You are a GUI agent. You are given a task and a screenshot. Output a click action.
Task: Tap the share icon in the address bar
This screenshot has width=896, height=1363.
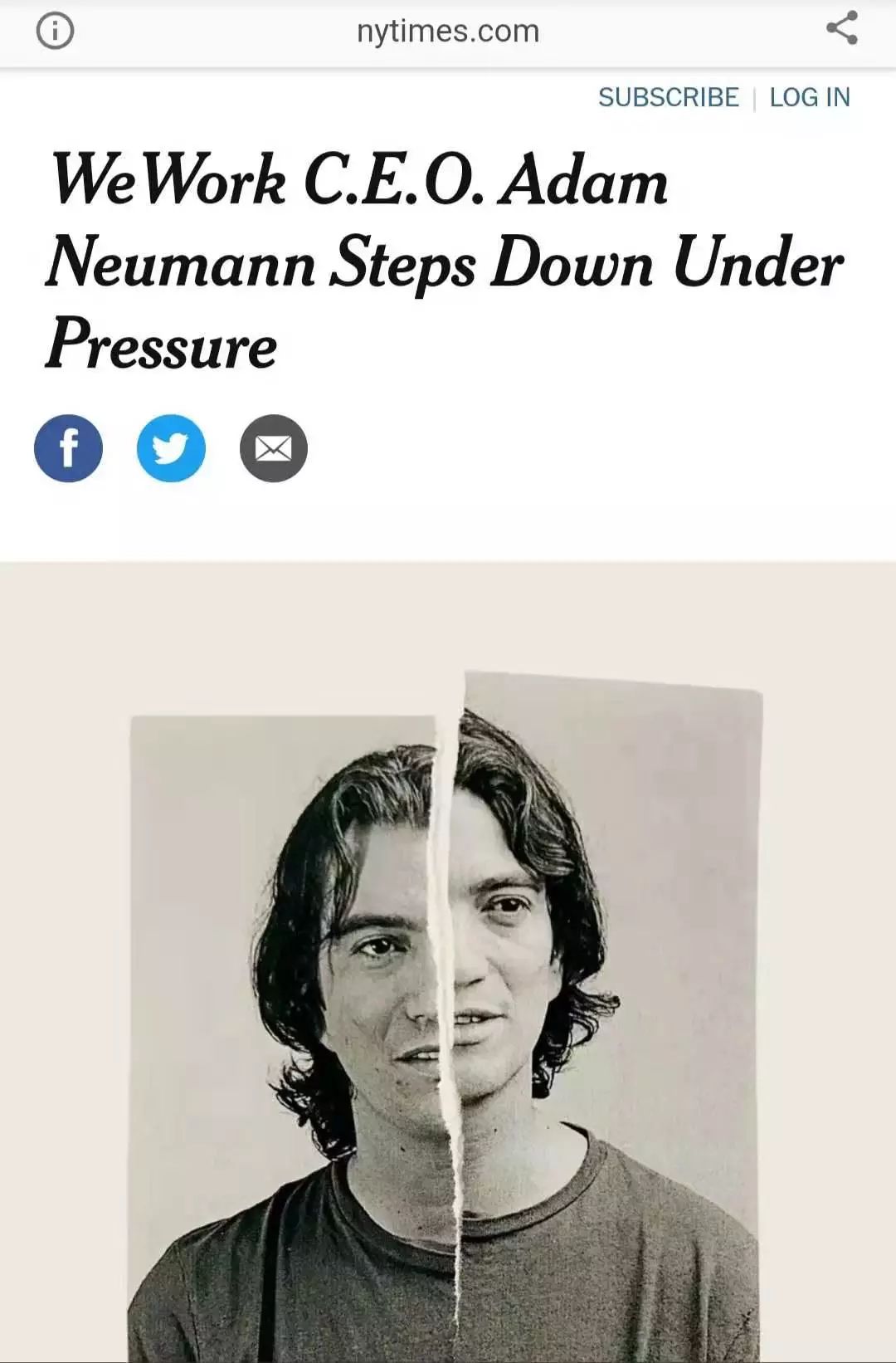coord(841,29)
